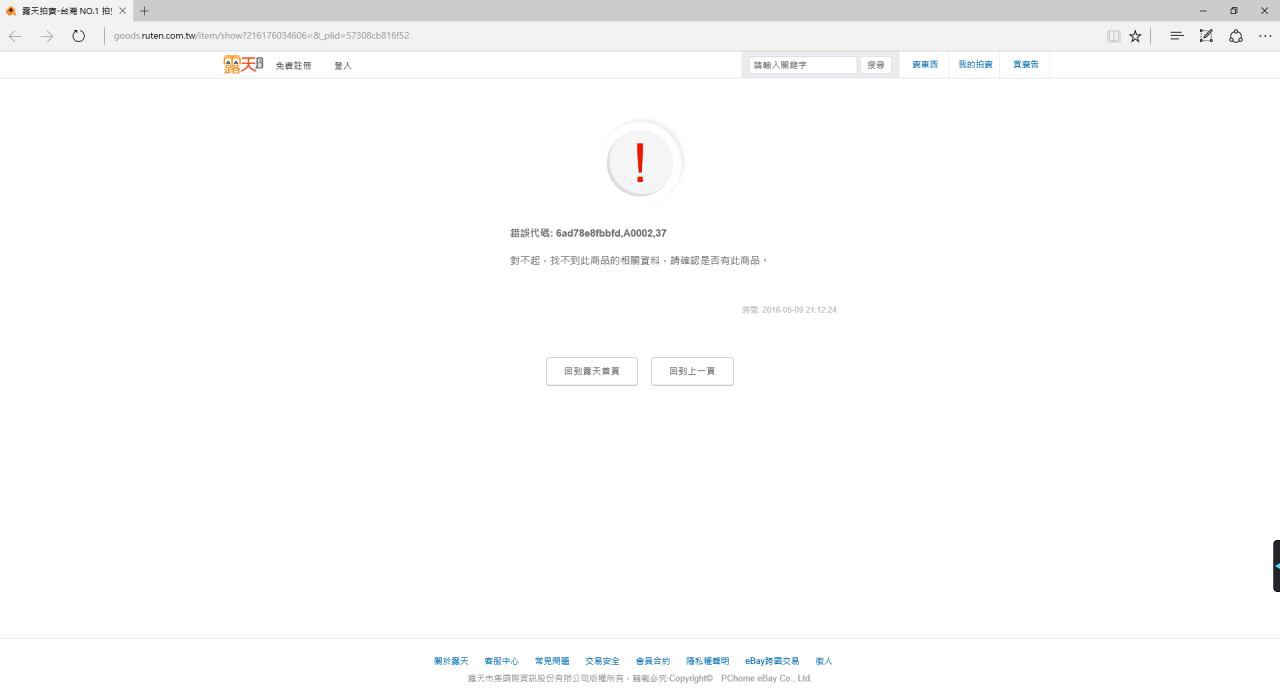Click the timestamp 2016-05-09 21:12:24

pos(799,310)
